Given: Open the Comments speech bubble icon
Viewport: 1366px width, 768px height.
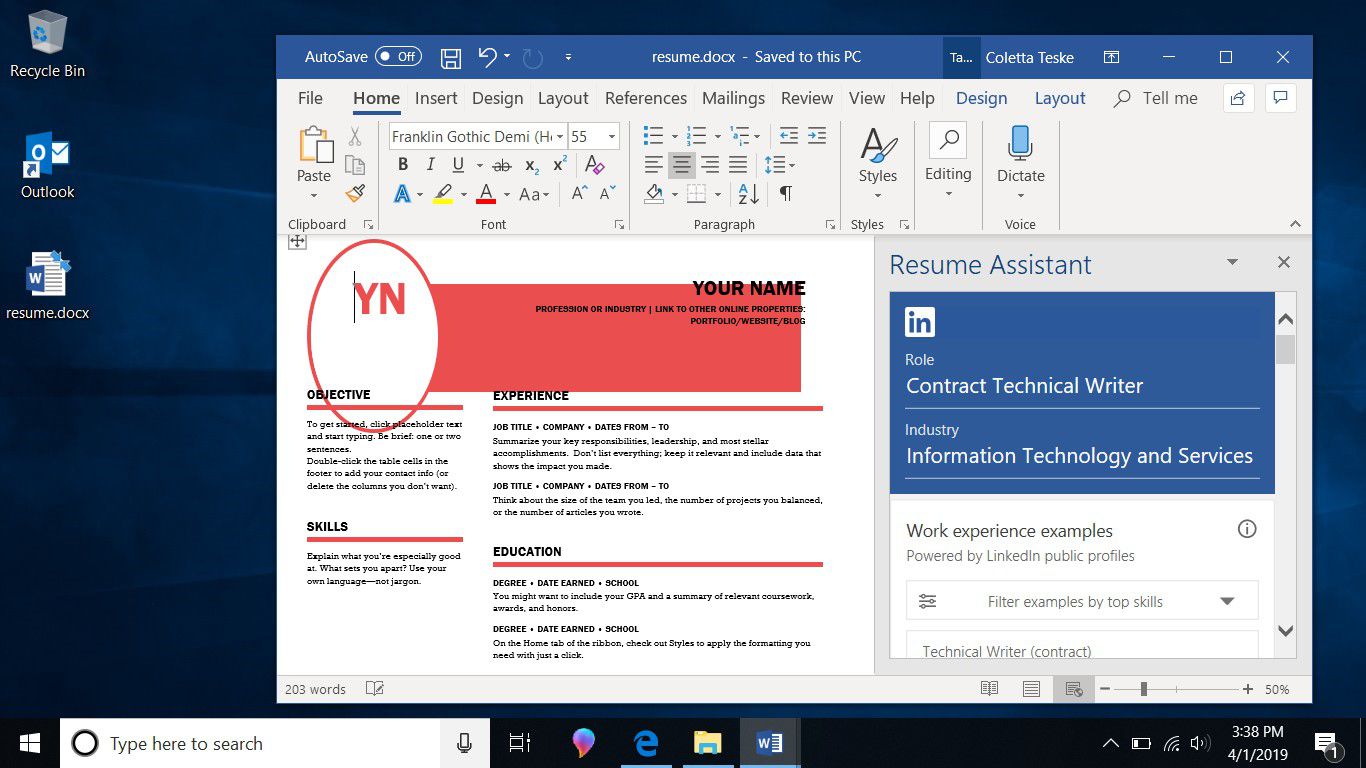Looking at the screenshot, I should tap(1280, 98).
